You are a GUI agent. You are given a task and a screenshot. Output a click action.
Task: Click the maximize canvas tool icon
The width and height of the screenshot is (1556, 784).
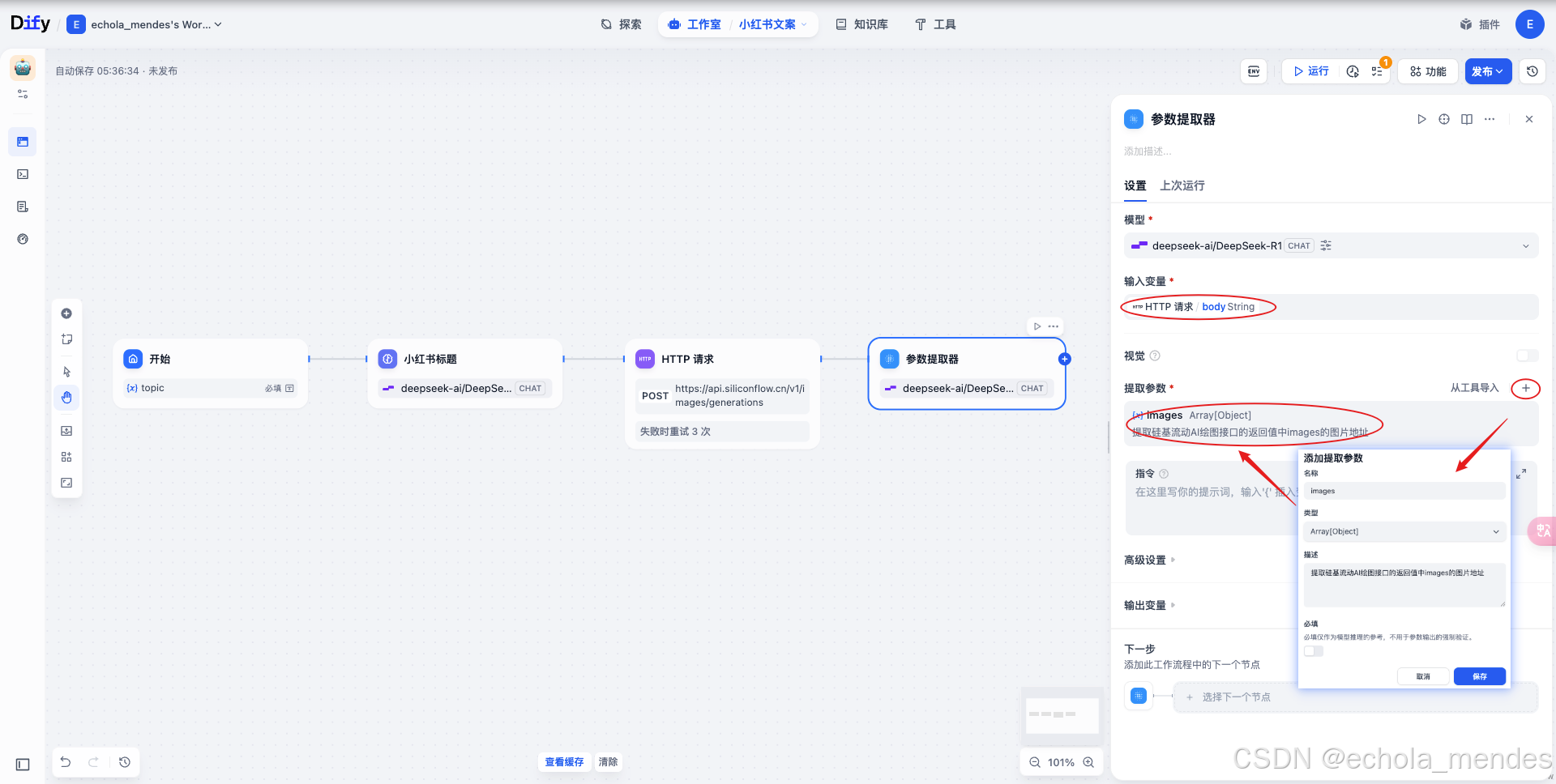tap(66, 483)
